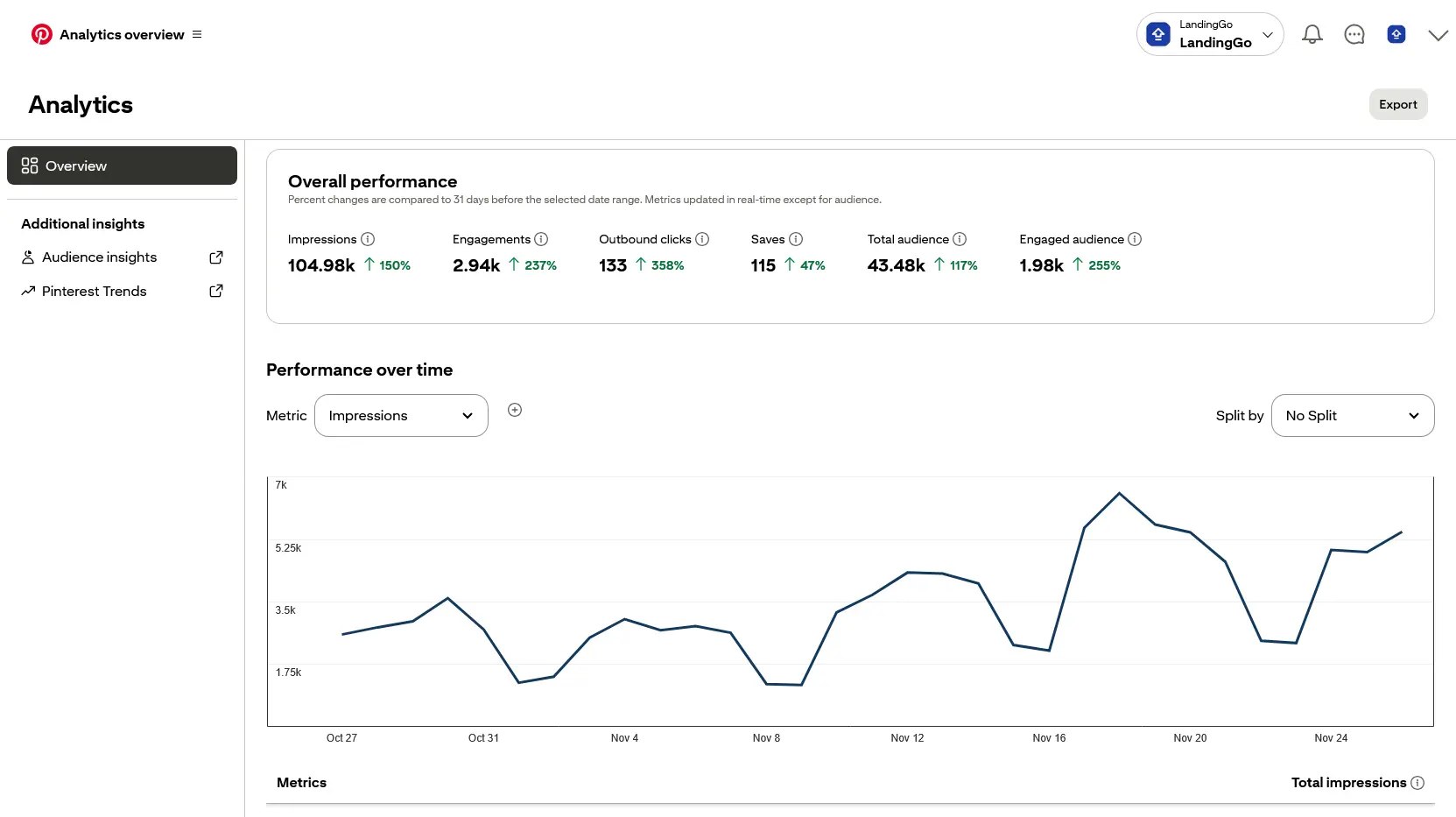Click the 1.98k engaged audience value
This screenshot has height=817, width=1456.
pos(1042,265)
